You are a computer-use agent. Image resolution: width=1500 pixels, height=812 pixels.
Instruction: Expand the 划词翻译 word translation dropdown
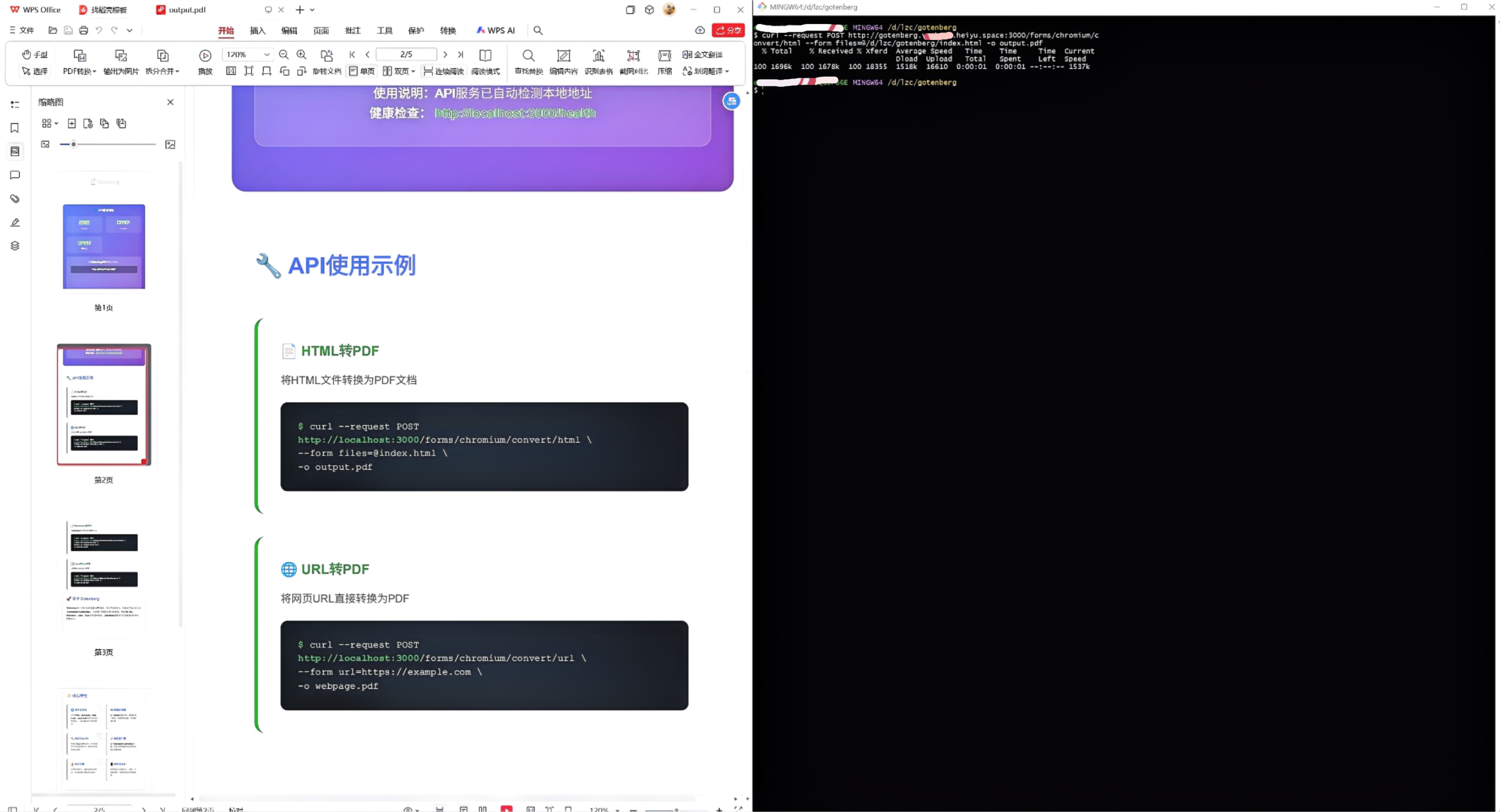[706, 71]
